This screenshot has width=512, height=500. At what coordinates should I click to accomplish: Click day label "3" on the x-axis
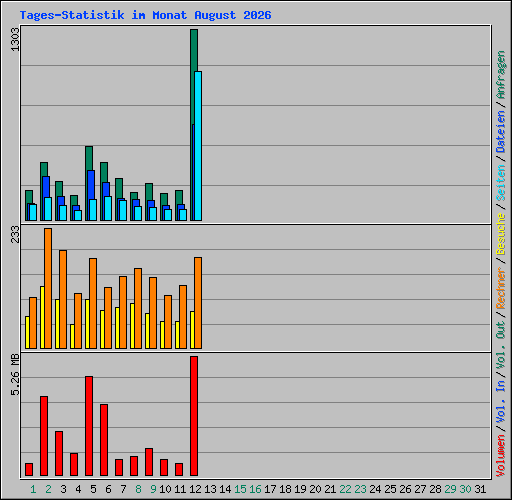63,489
